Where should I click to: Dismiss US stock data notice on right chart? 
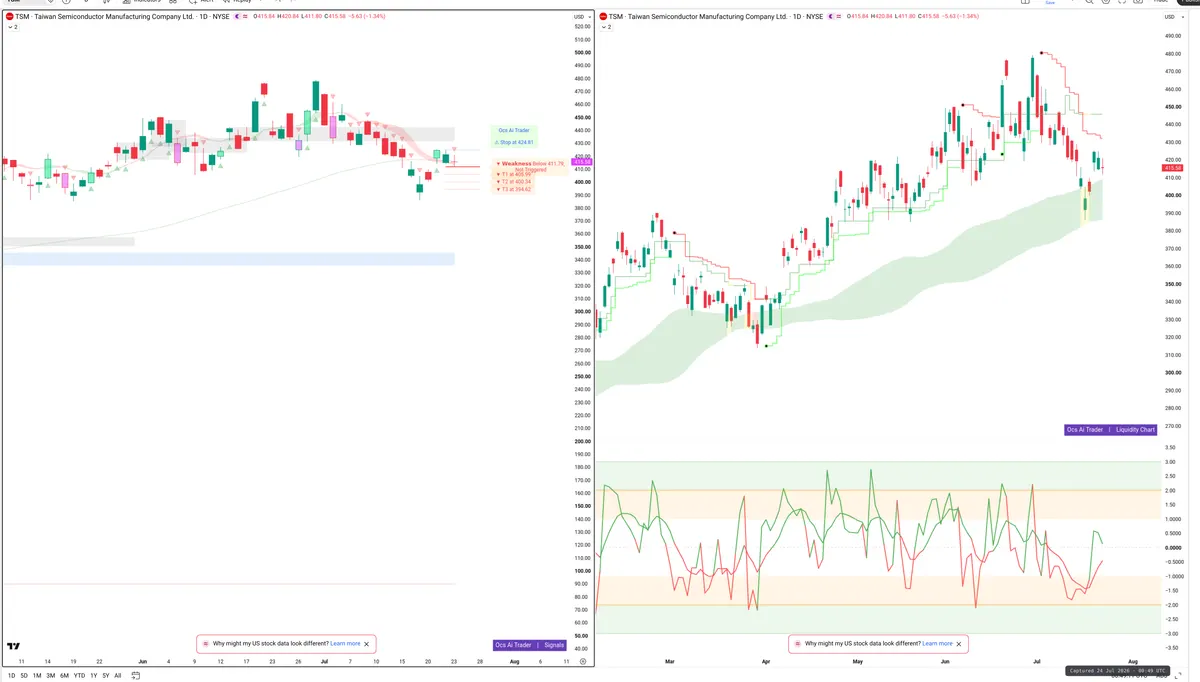959,644
